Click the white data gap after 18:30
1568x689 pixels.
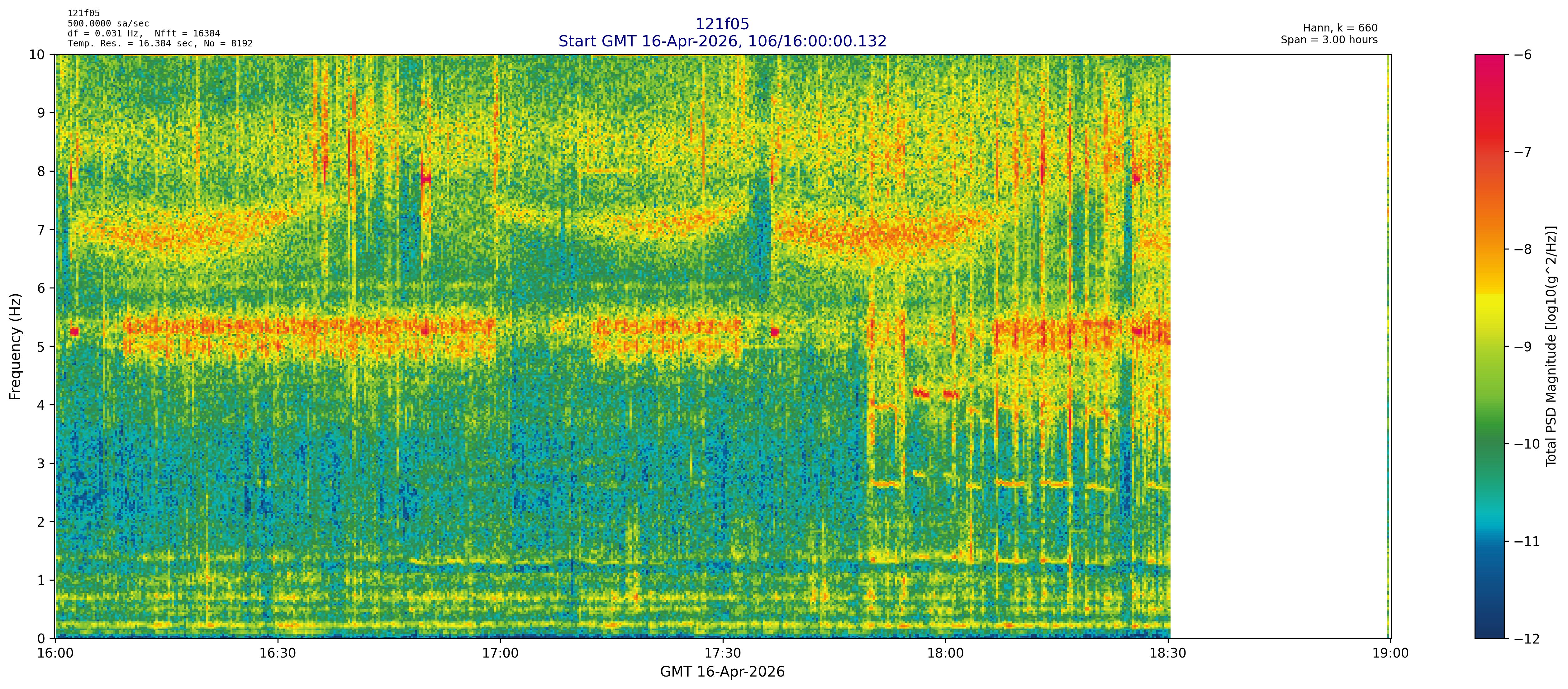pos(1278,346)
